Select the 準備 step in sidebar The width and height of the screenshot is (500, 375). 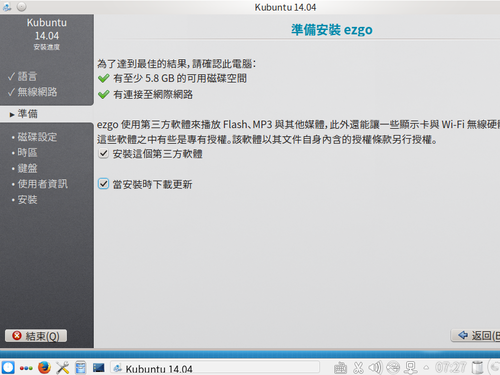point(47,114)
